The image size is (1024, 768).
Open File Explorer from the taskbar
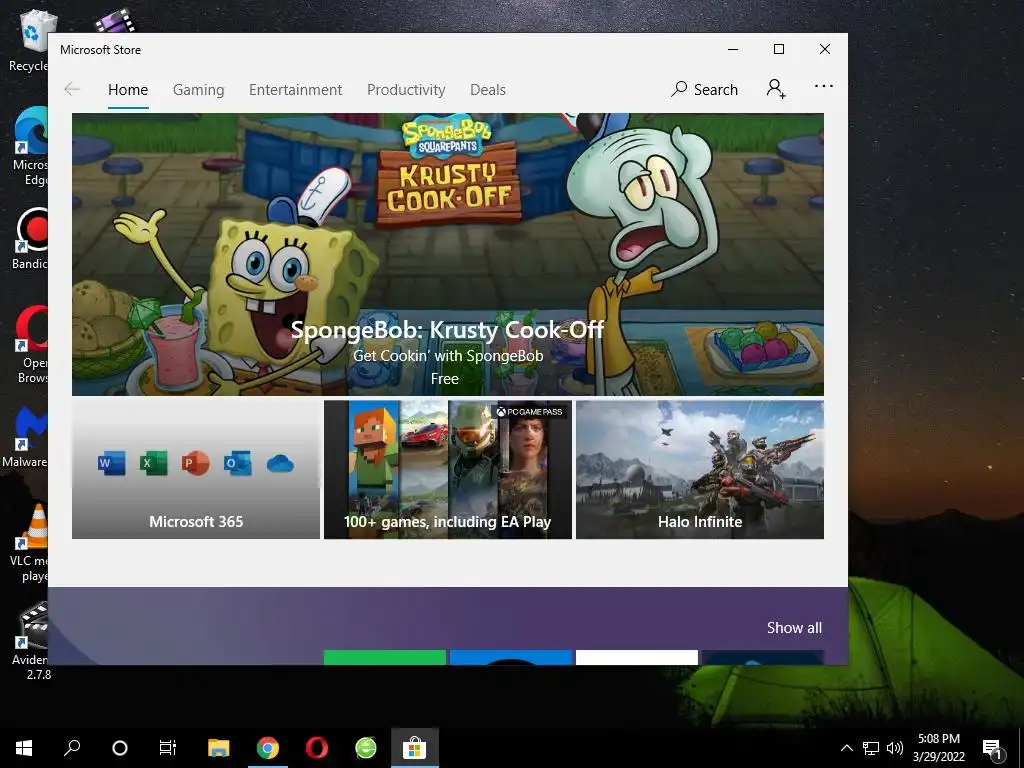click(219, 748)
